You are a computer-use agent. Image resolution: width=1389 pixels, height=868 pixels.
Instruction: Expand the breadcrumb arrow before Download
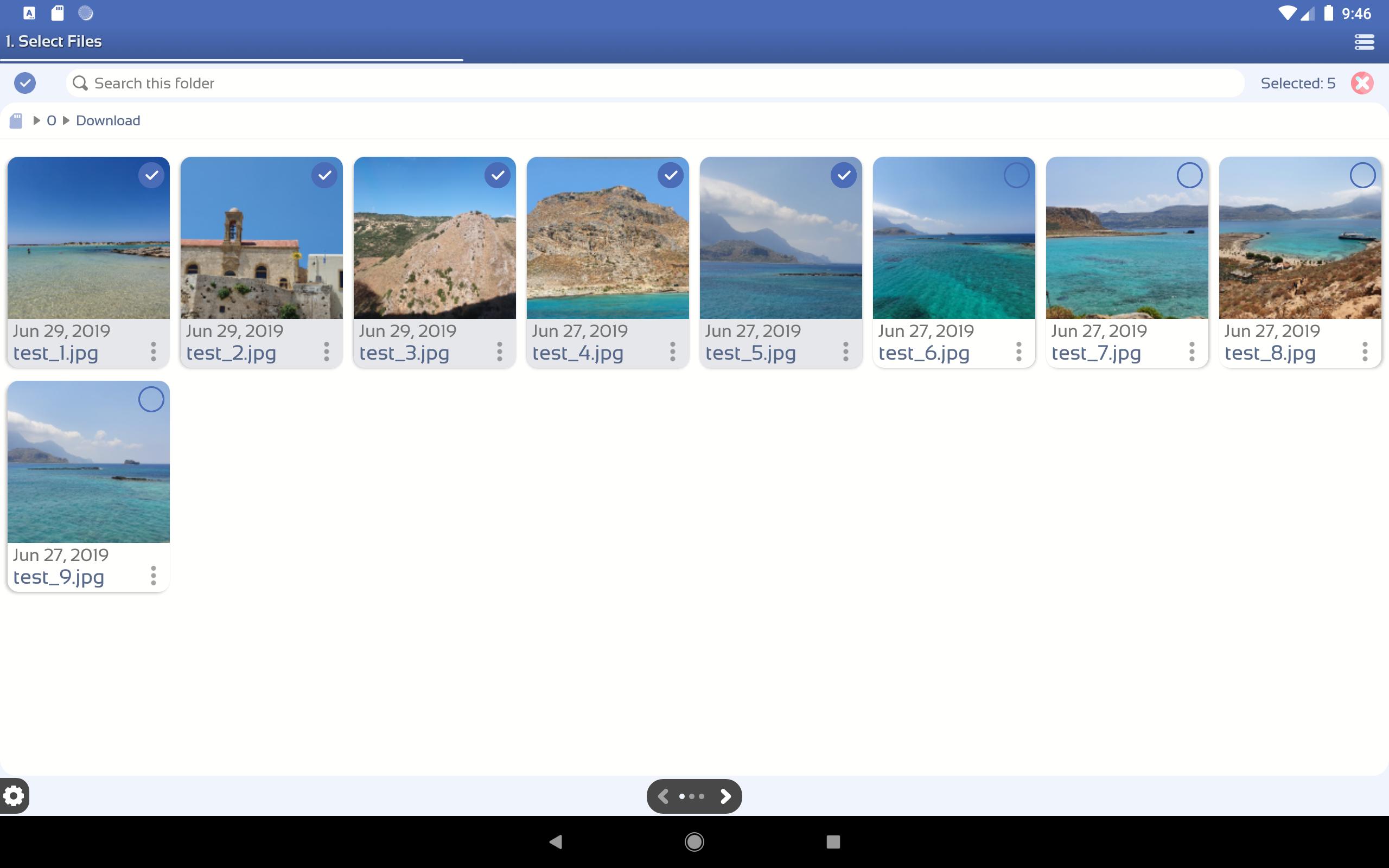(x=66, y=120)
